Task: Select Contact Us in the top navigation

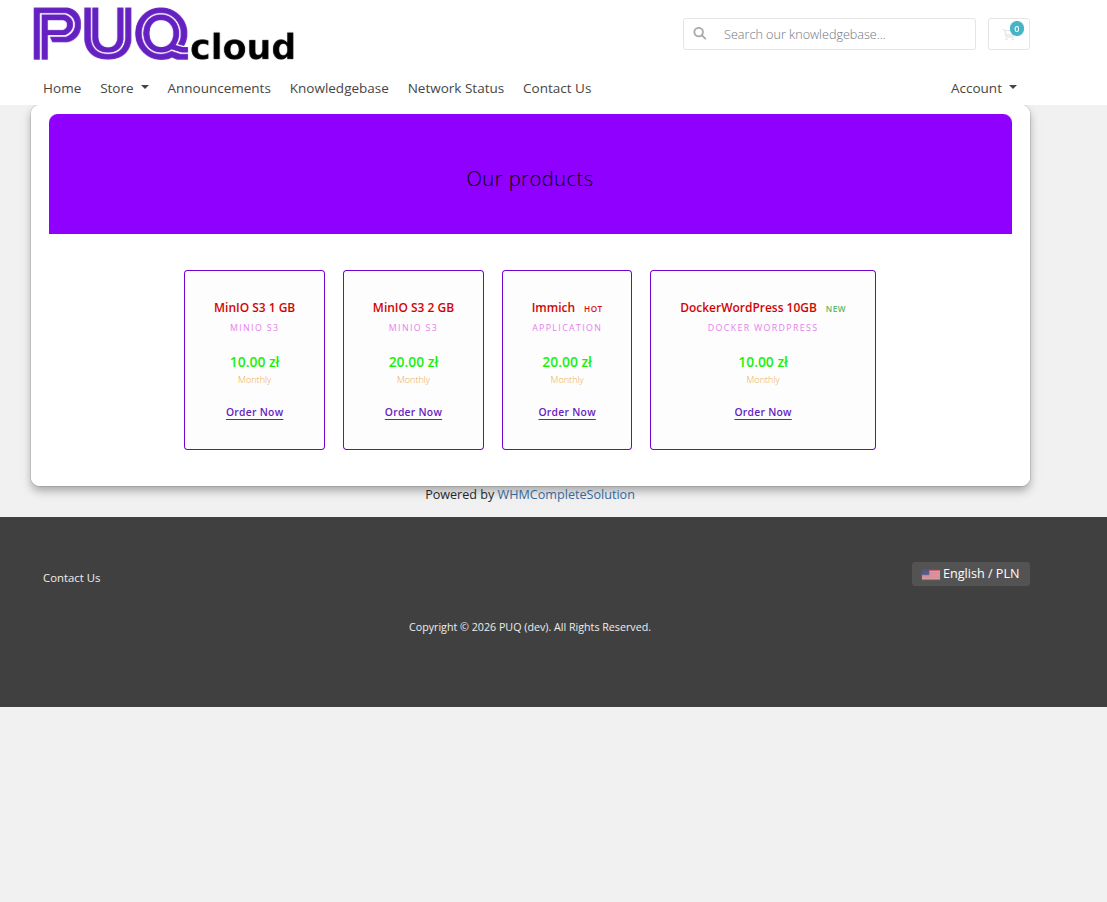Action: coord(557,88)
